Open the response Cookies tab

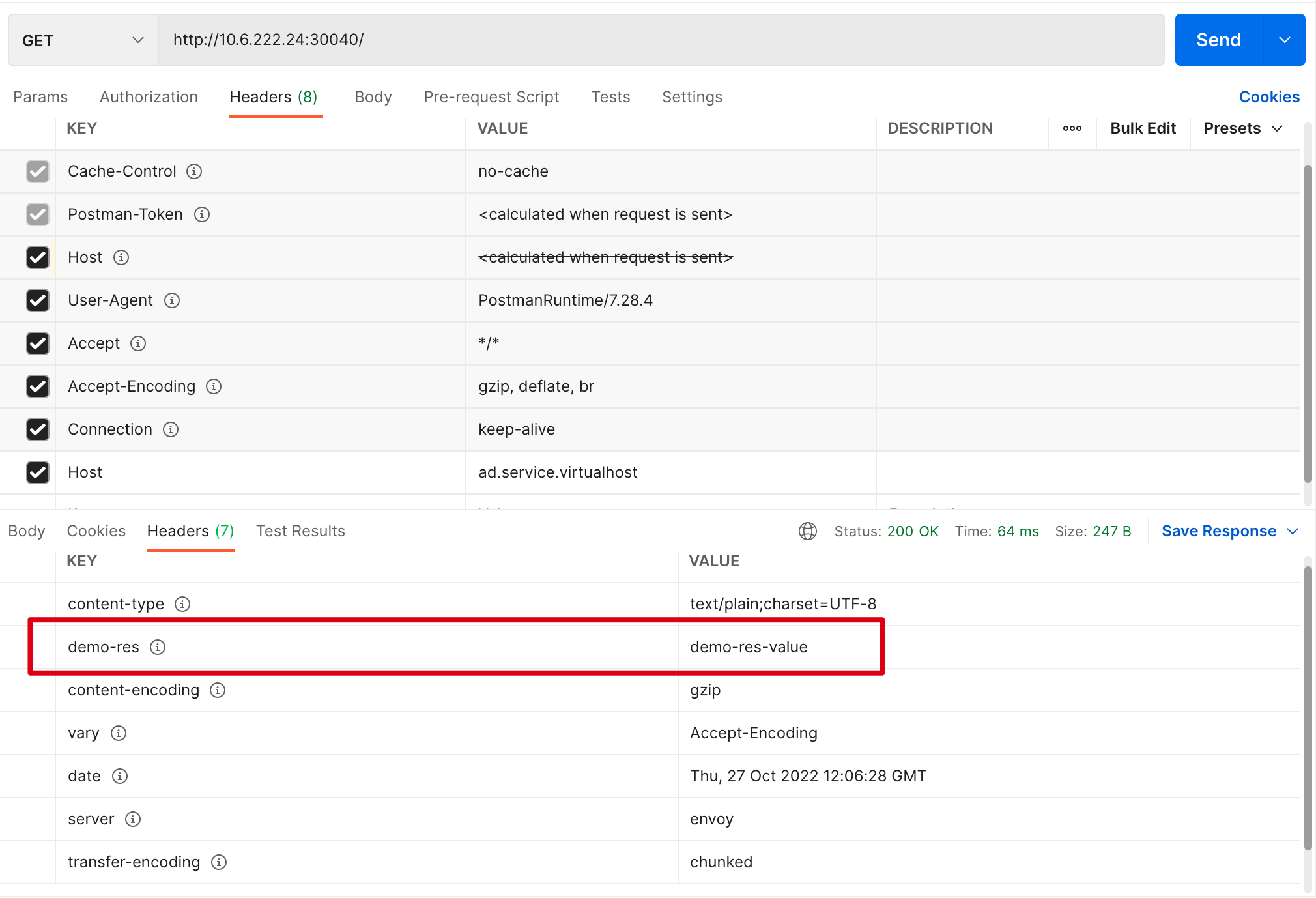[96, 531]
